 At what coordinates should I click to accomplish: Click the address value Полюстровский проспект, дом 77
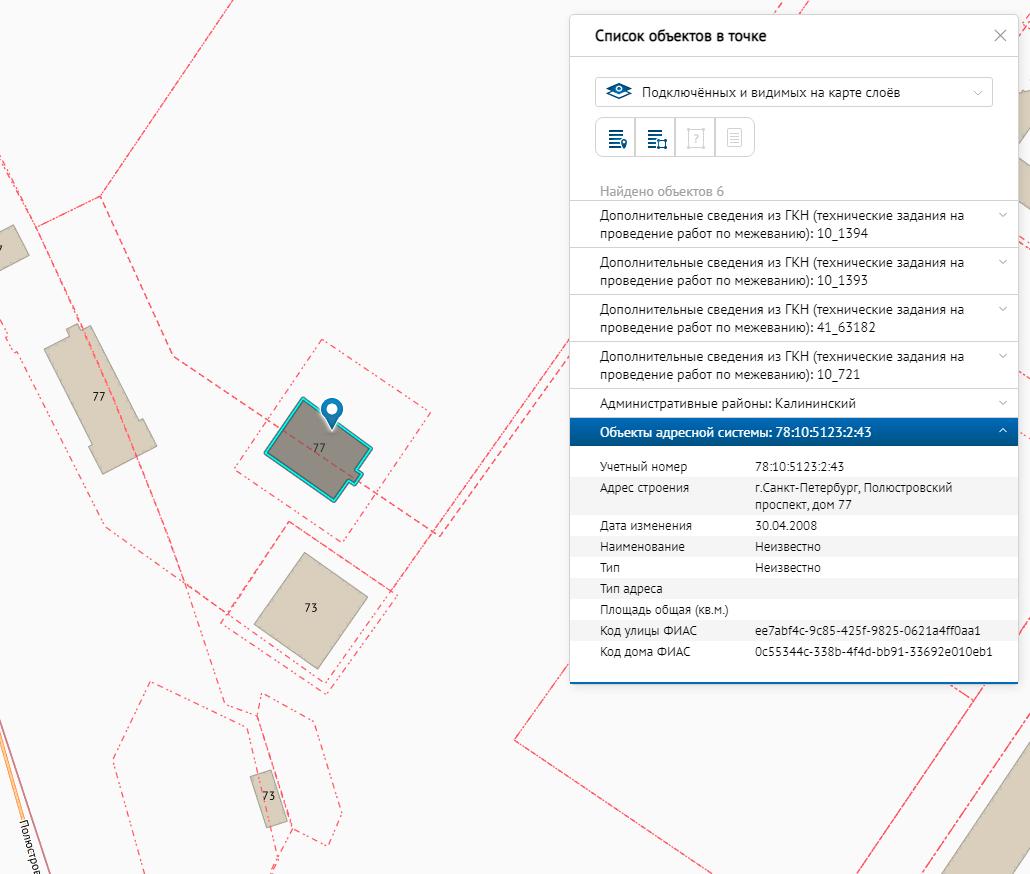[853, 496]
